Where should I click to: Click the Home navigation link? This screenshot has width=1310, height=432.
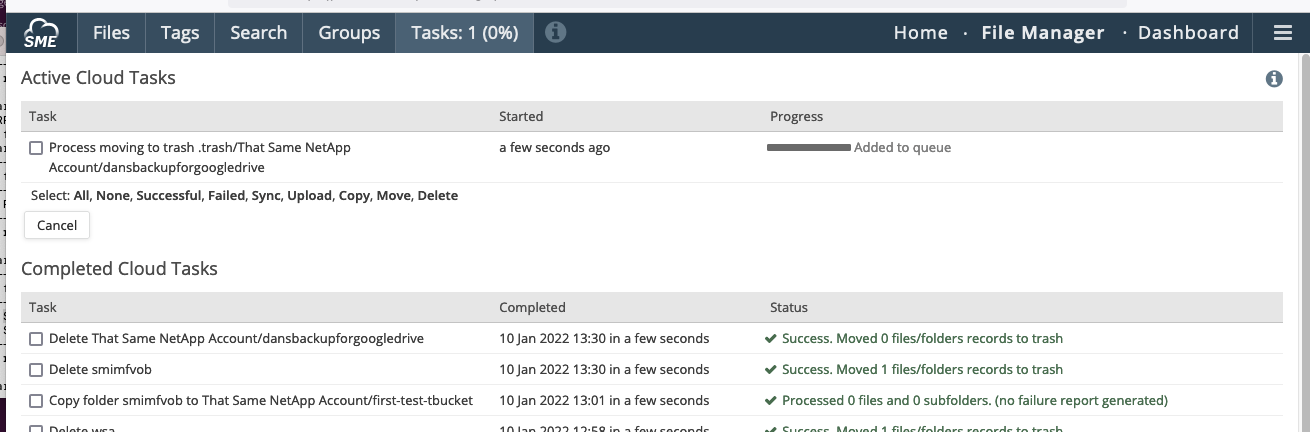920,33
